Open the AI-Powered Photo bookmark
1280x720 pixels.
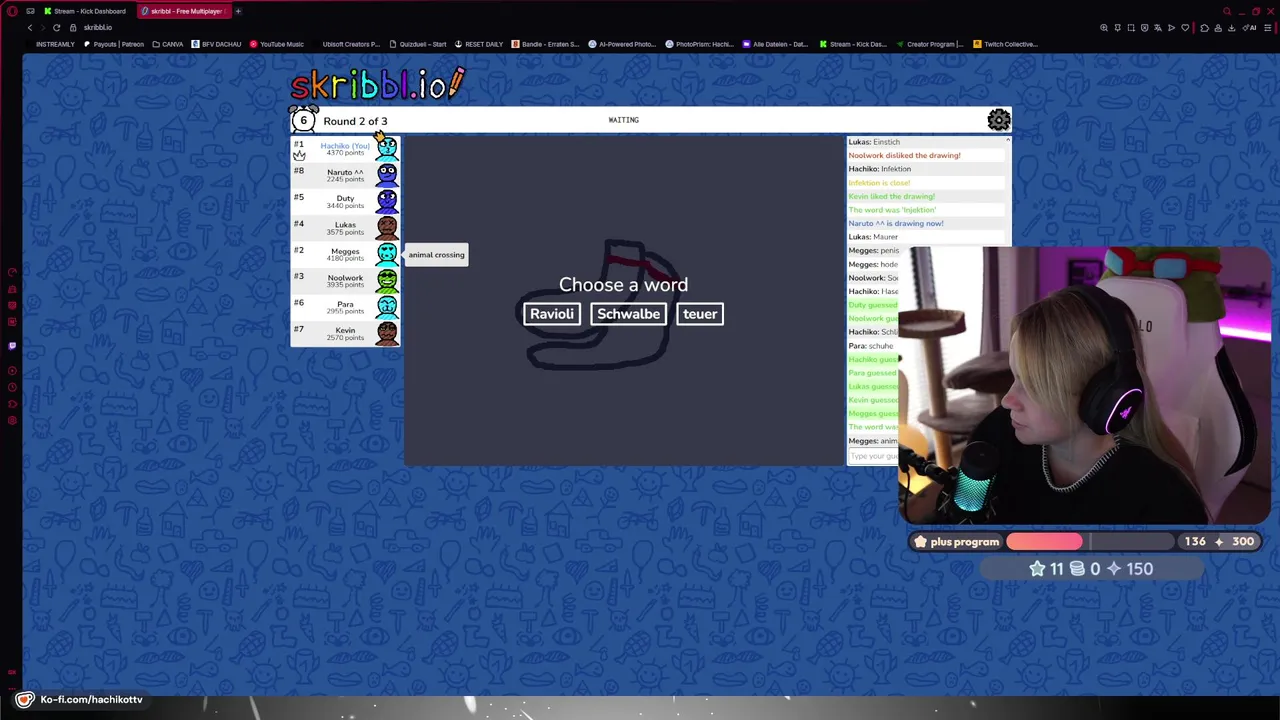pos(622,44)
